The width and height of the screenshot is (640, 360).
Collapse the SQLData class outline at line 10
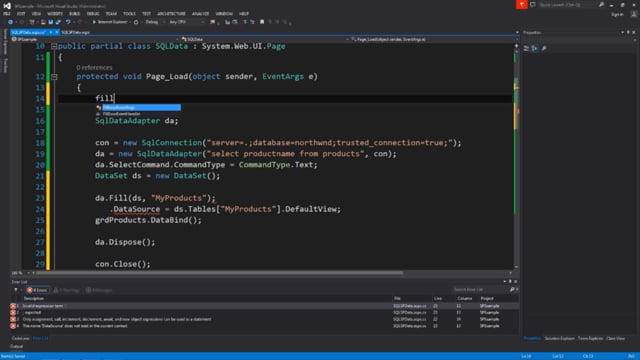click(54, 47)
